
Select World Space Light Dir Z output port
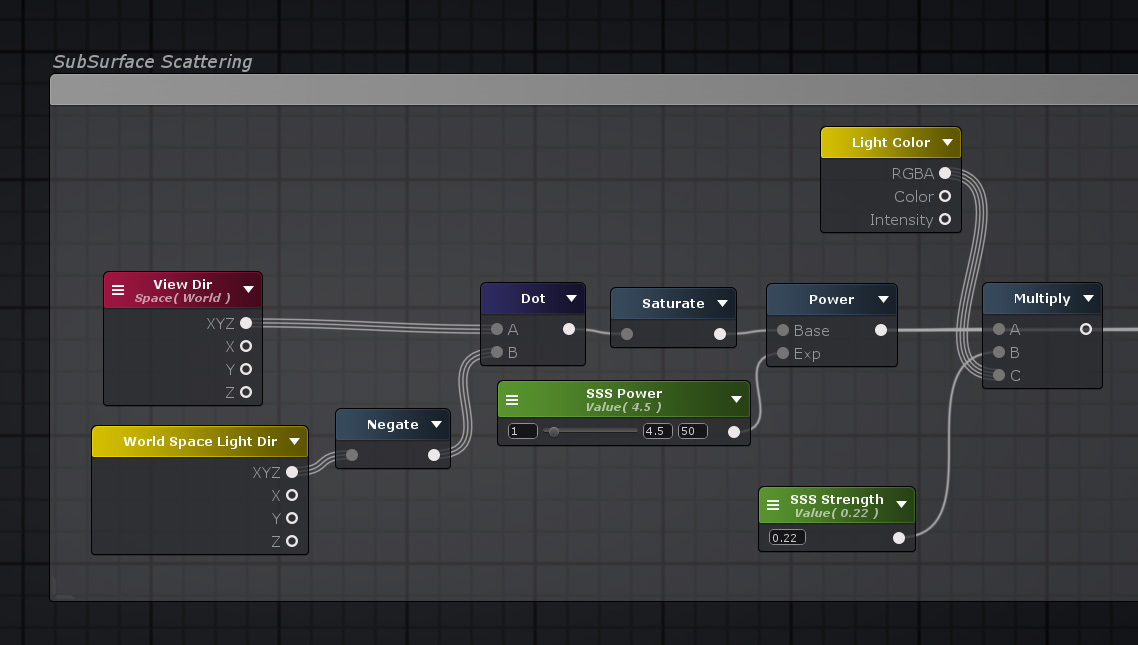tap(292, 541)
